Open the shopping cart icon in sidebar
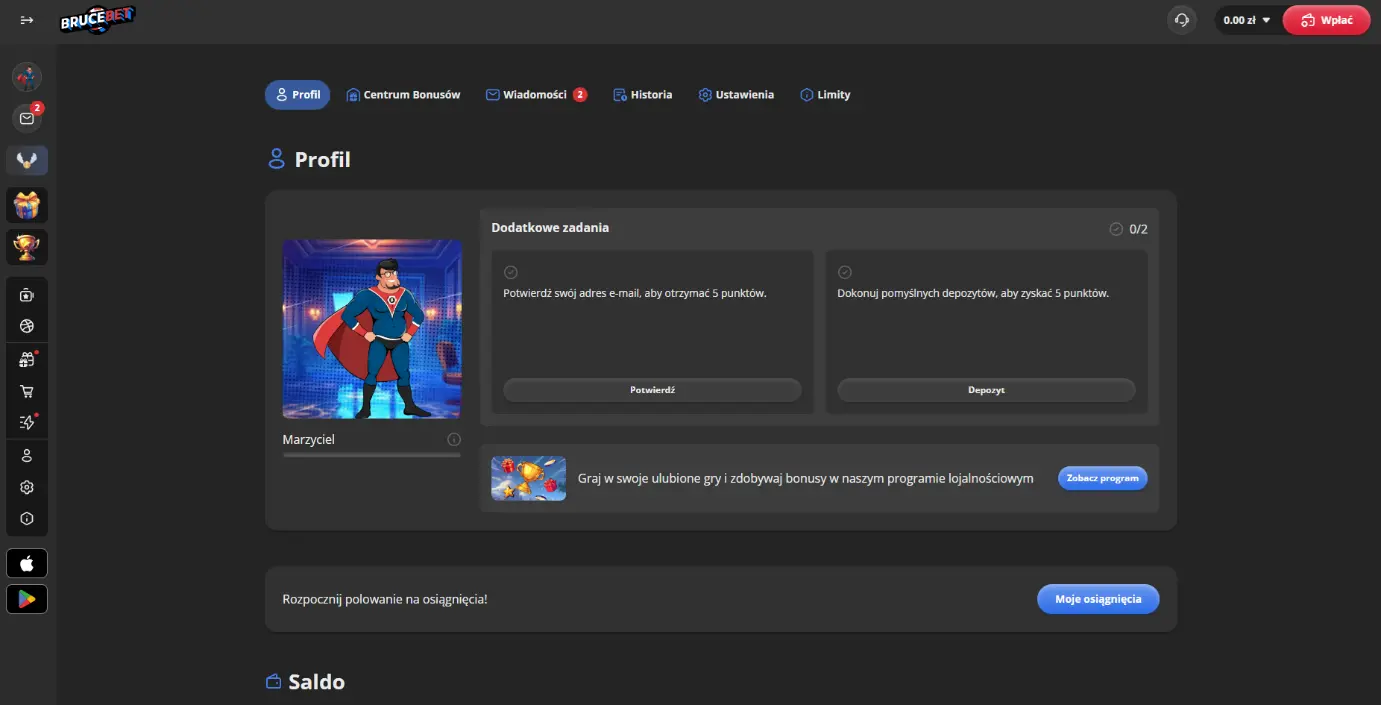 point(27,391)
